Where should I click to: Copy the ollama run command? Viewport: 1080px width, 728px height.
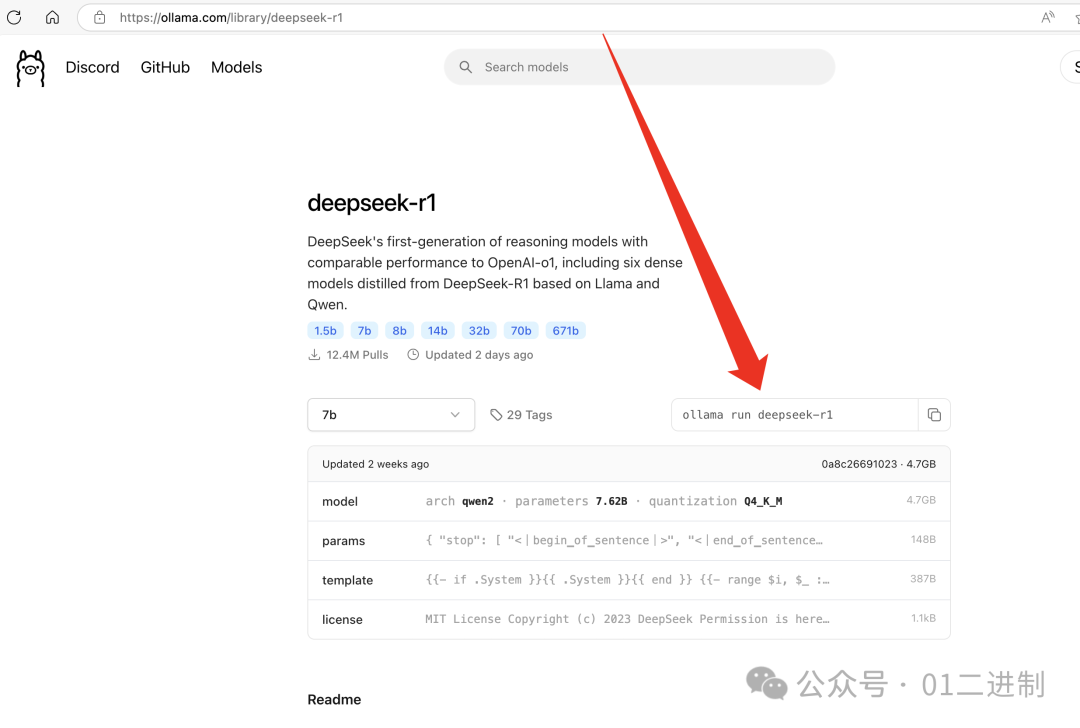(934, 415)
